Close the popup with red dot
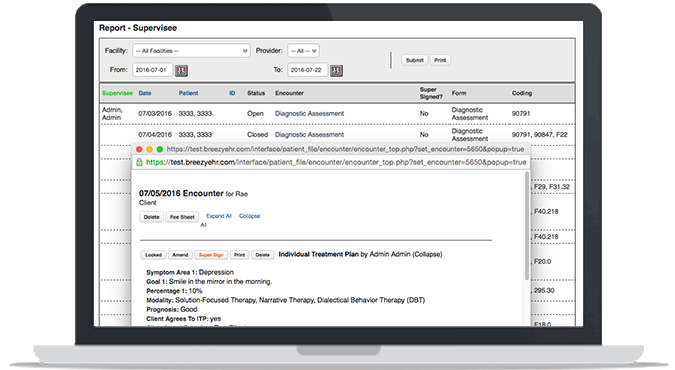 pyautogui.click(x=139, y=149)
